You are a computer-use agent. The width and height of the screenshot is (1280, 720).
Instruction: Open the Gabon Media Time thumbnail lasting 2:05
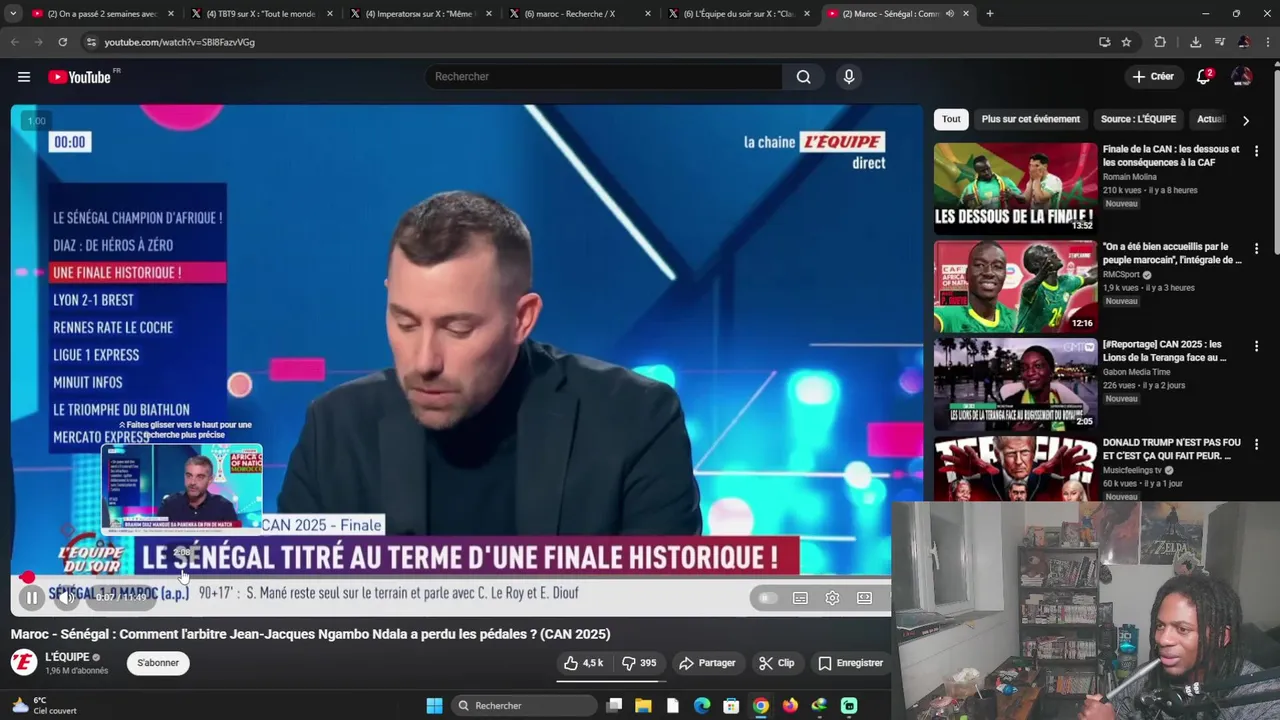click(x=1015, y=384)
